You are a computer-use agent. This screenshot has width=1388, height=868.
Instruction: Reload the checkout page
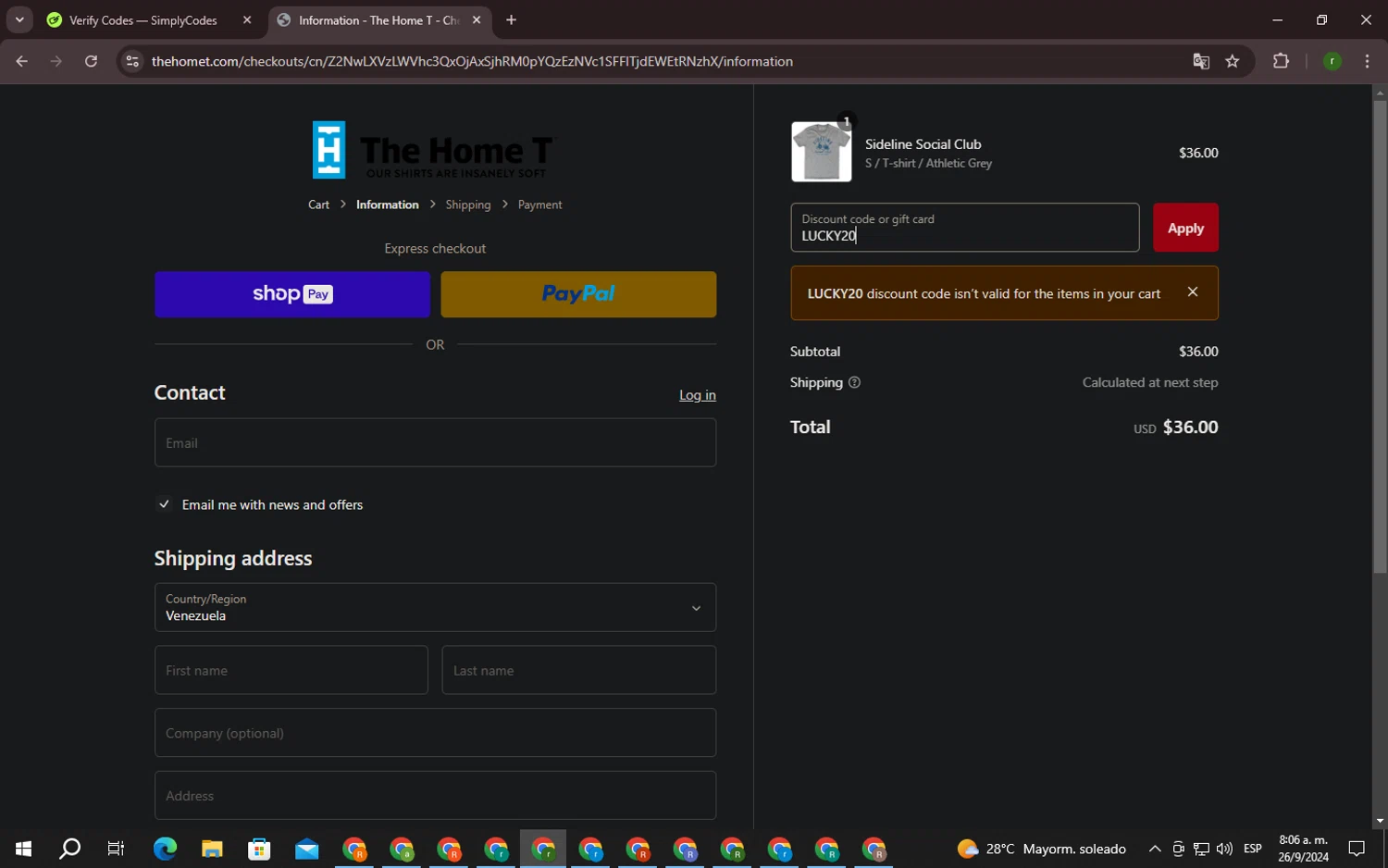(91, 61)
